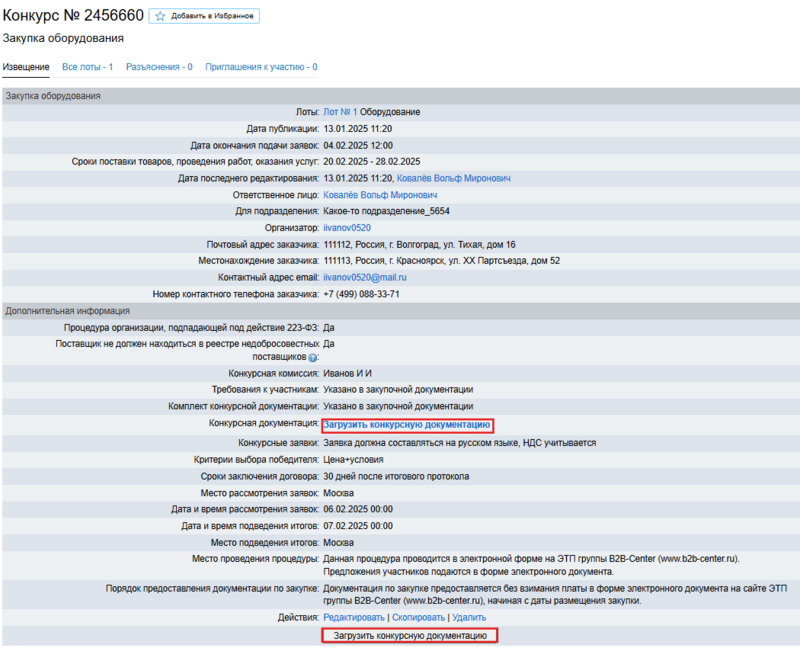800x648 pixels.
Task: Click the Редактировать action link
Action: (x=354, y=618)
